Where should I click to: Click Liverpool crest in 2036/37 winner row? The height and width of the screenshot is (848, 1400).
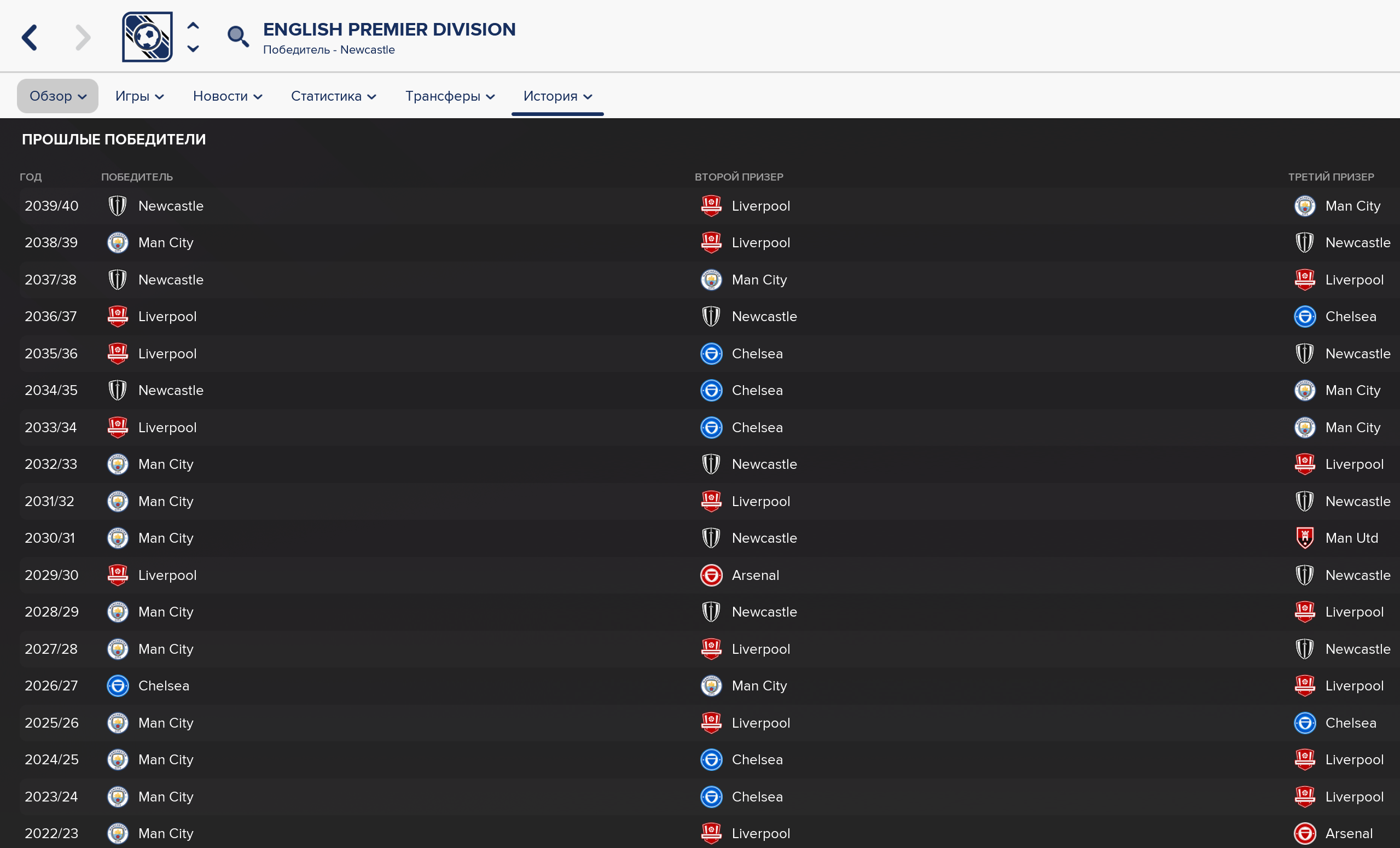118,317
